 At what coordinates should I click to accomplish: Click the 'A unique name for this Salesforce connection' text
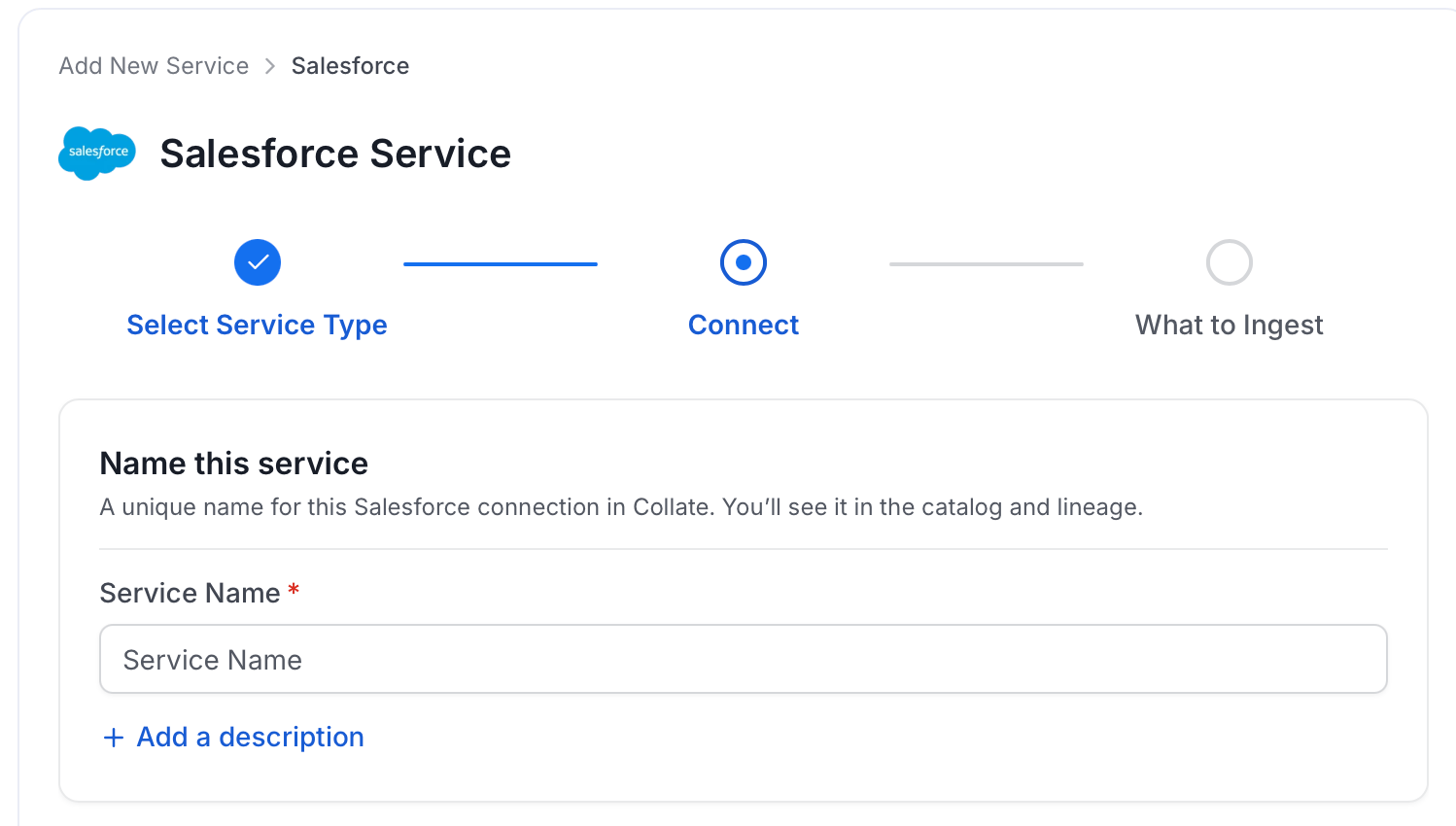[621, 507]
